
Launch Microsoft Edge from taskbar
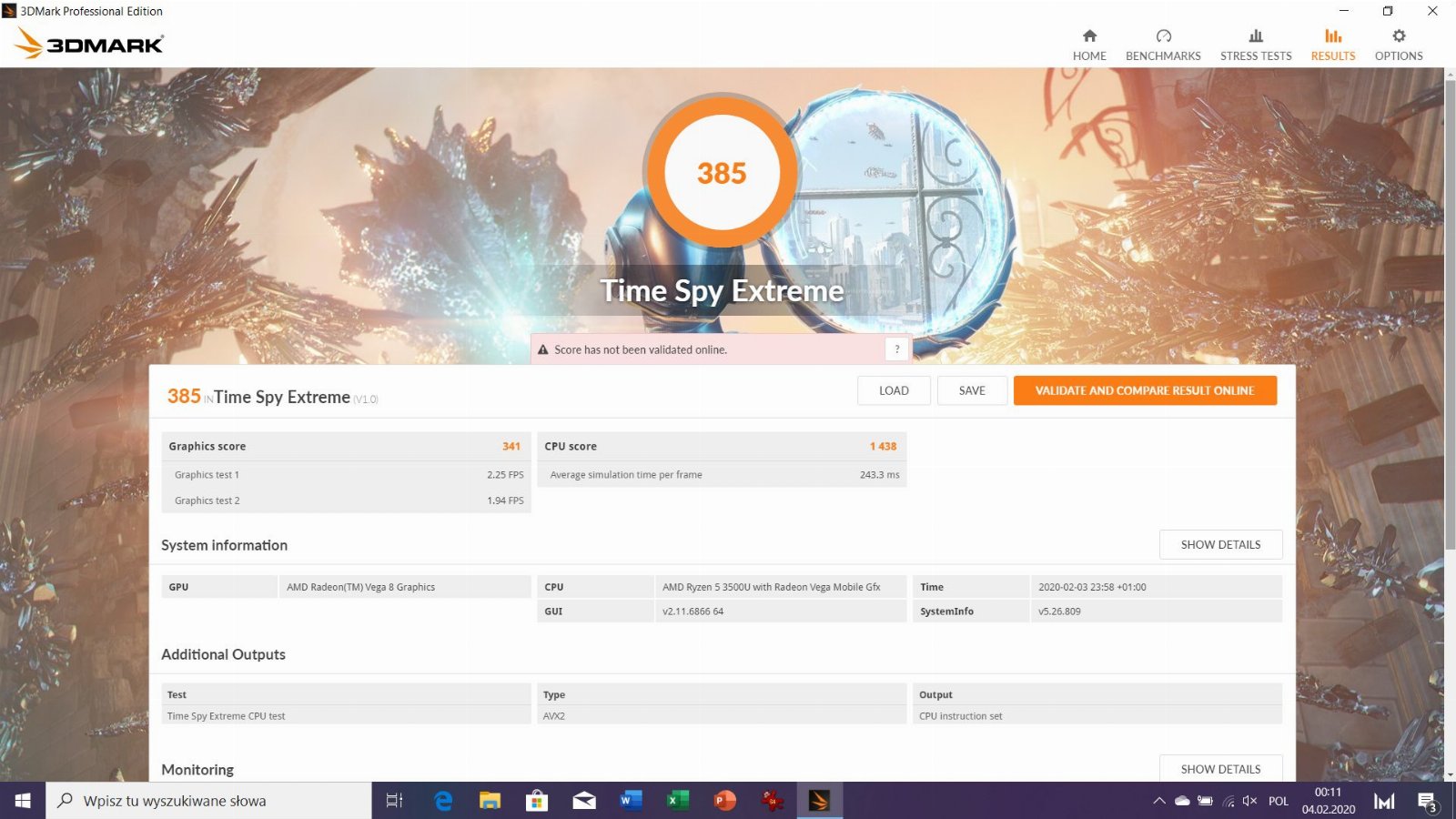point(443,801)
